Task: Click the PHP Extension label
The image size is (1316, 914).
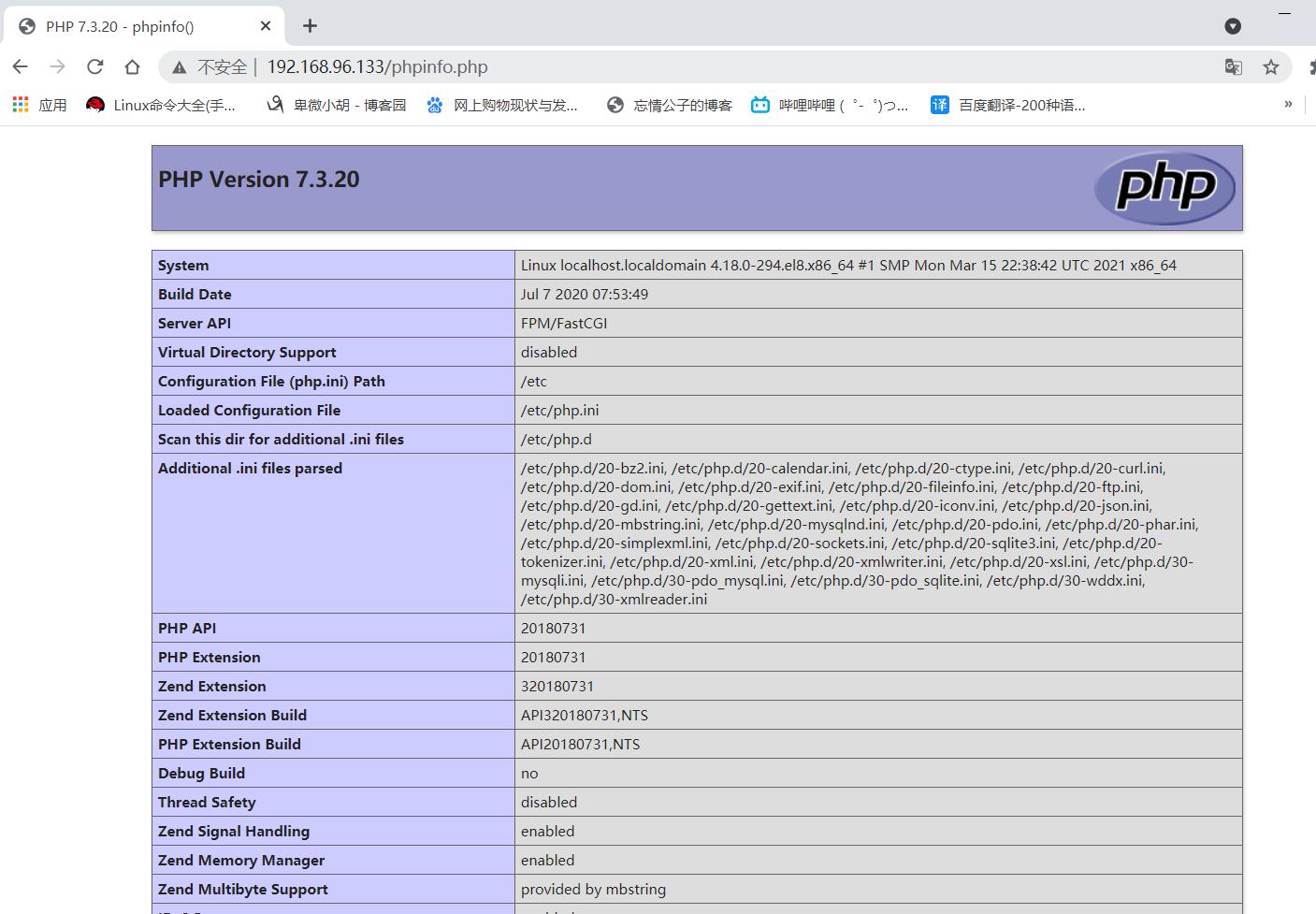Action: pyautogui.click(x=210, y=657)
